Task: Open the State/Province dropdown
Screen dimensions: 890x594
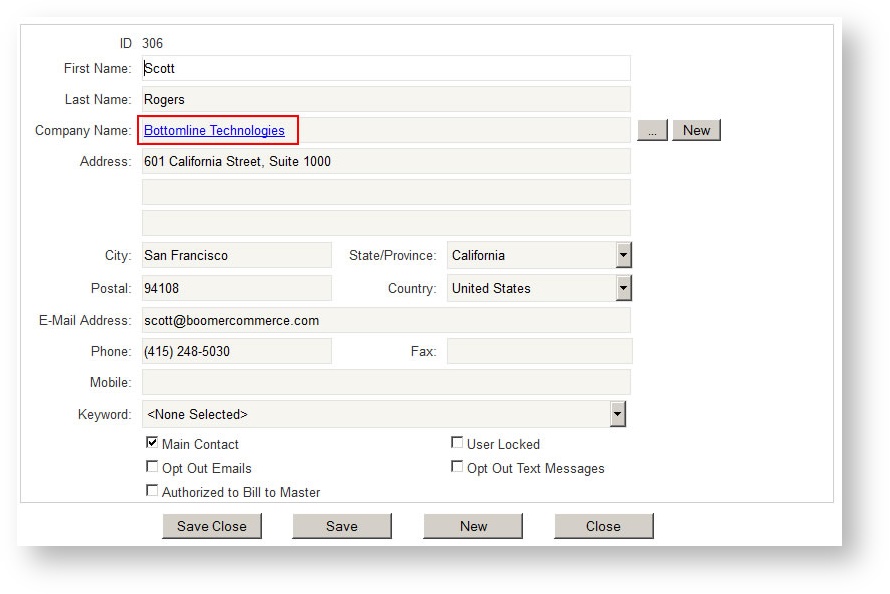Action: [625, 255]
